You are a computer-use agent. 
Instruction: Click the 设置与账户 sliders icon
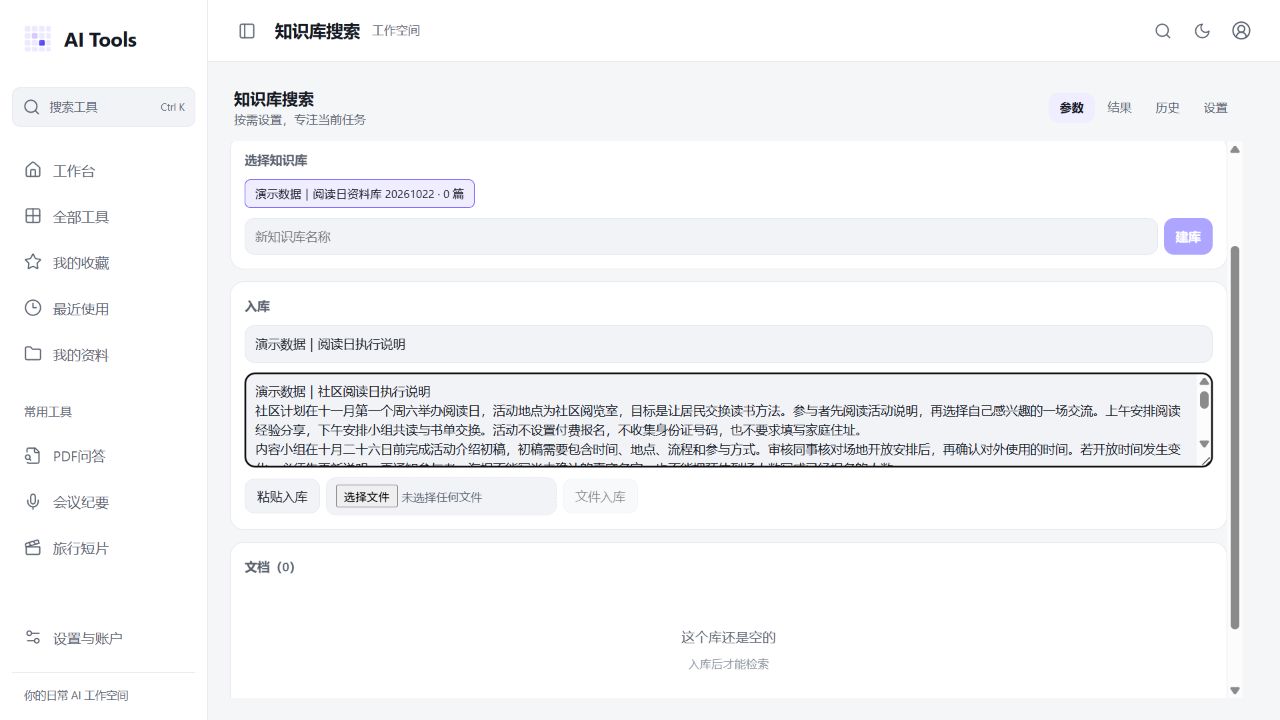(33, 638)
